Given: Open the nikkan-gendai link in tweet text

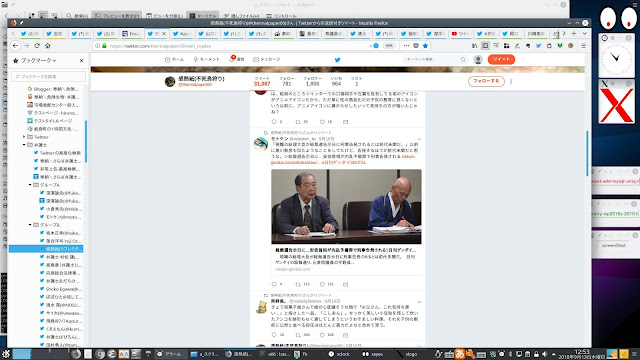Looking at the screenshot, I should (x=342, y=159).
